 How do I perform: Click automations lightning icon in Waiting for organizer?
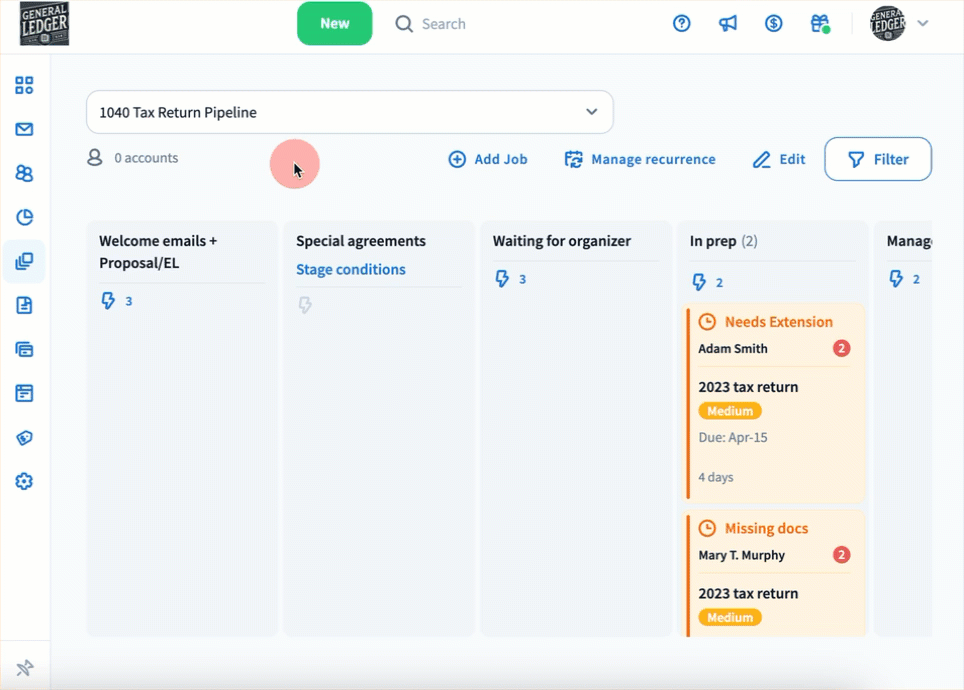tap(503, 279)
